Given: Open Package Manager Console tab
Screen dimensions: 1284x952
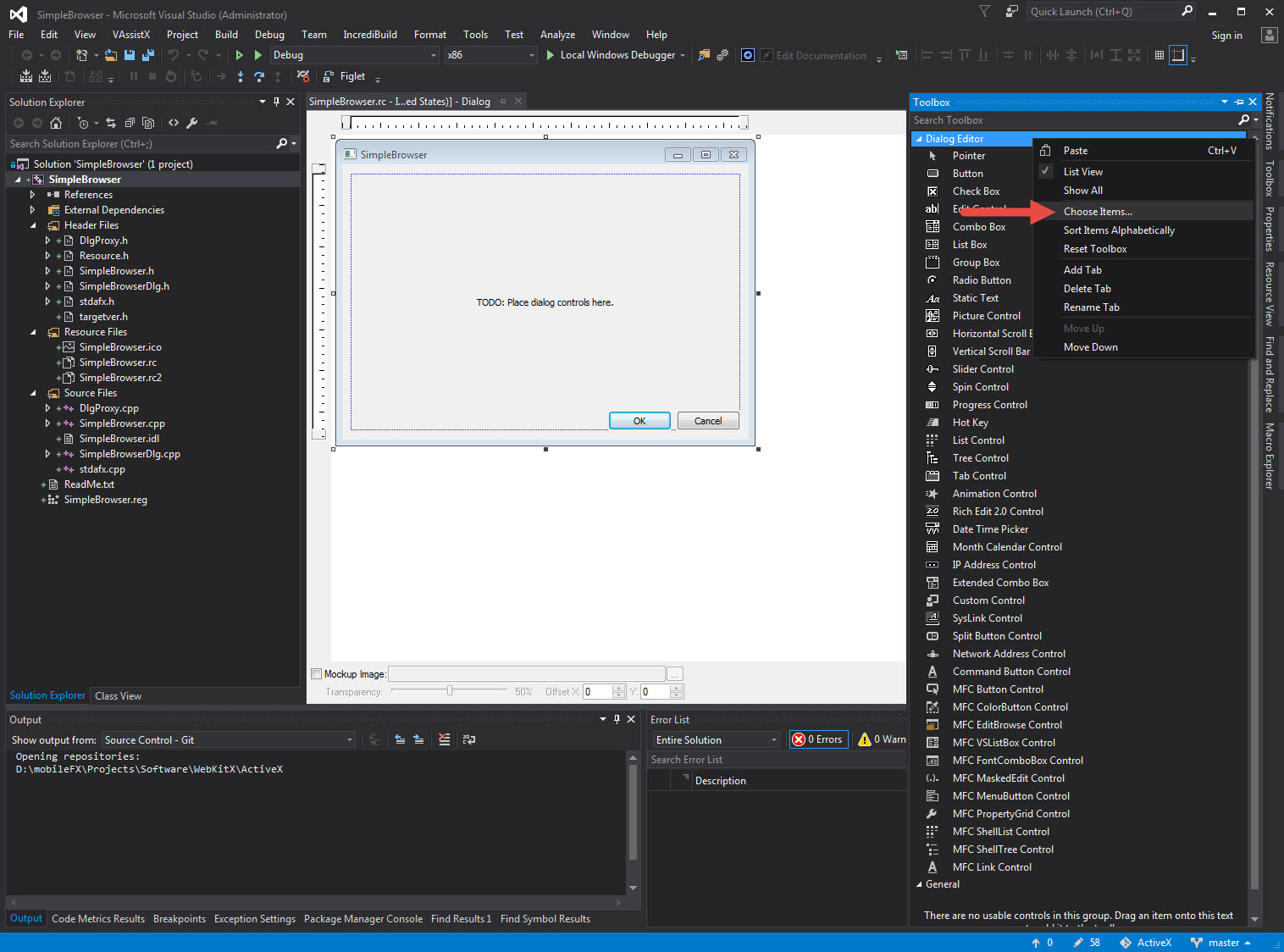Looking at the screenshot, I should point(363,919).
